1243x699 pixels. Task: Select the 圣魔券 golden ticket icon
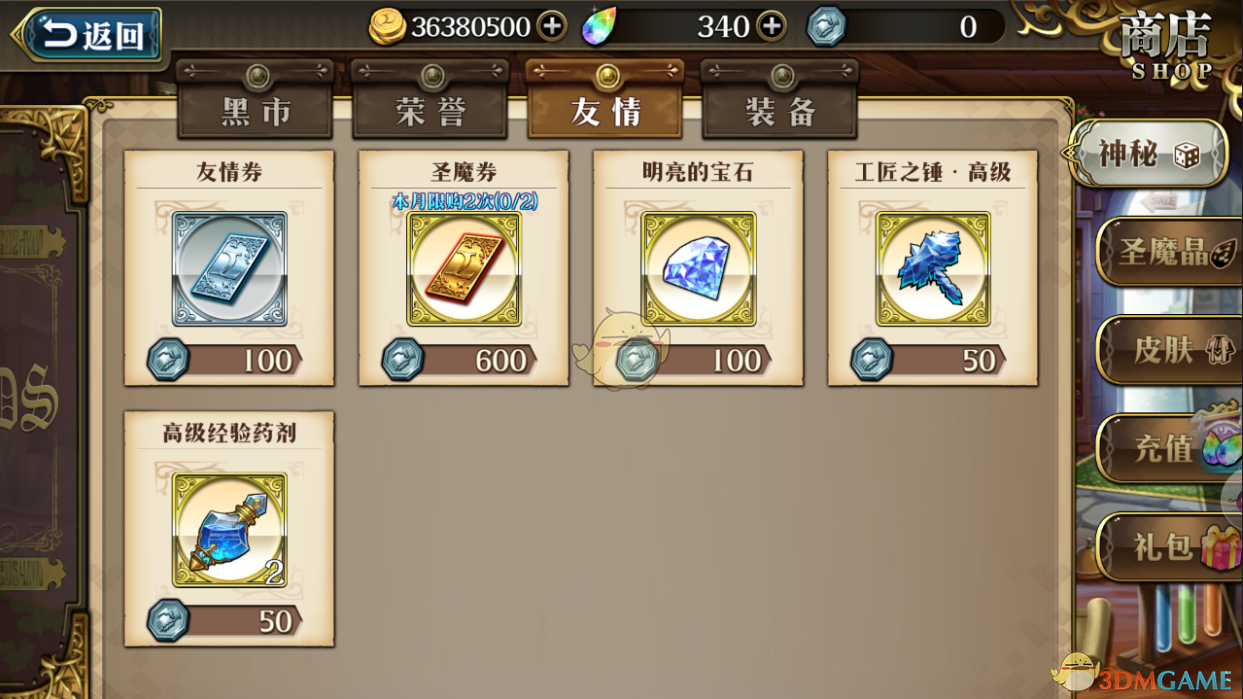point(464,269)
